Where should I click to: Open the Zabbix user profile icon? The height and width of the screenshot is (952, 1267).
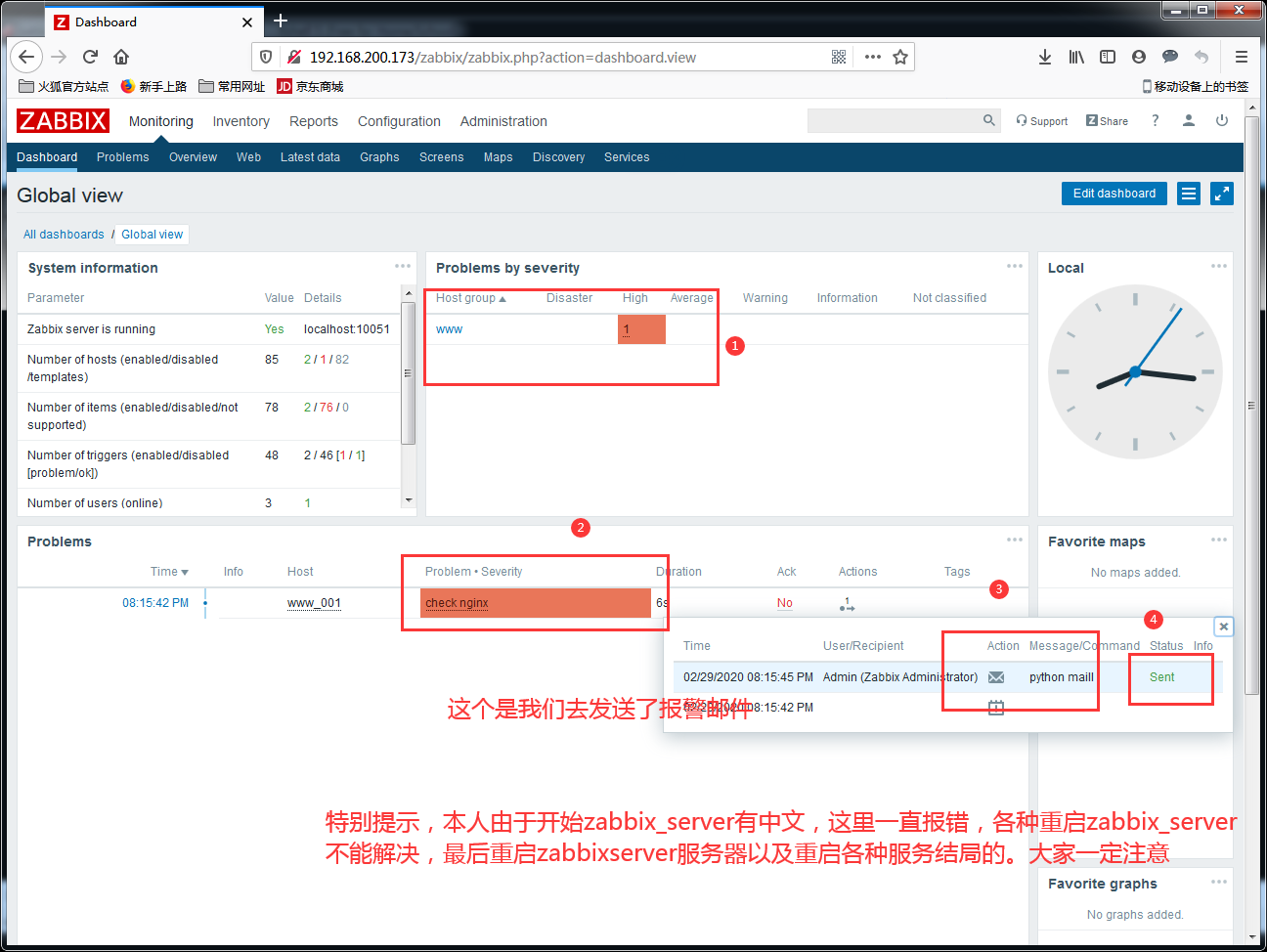1189,120
